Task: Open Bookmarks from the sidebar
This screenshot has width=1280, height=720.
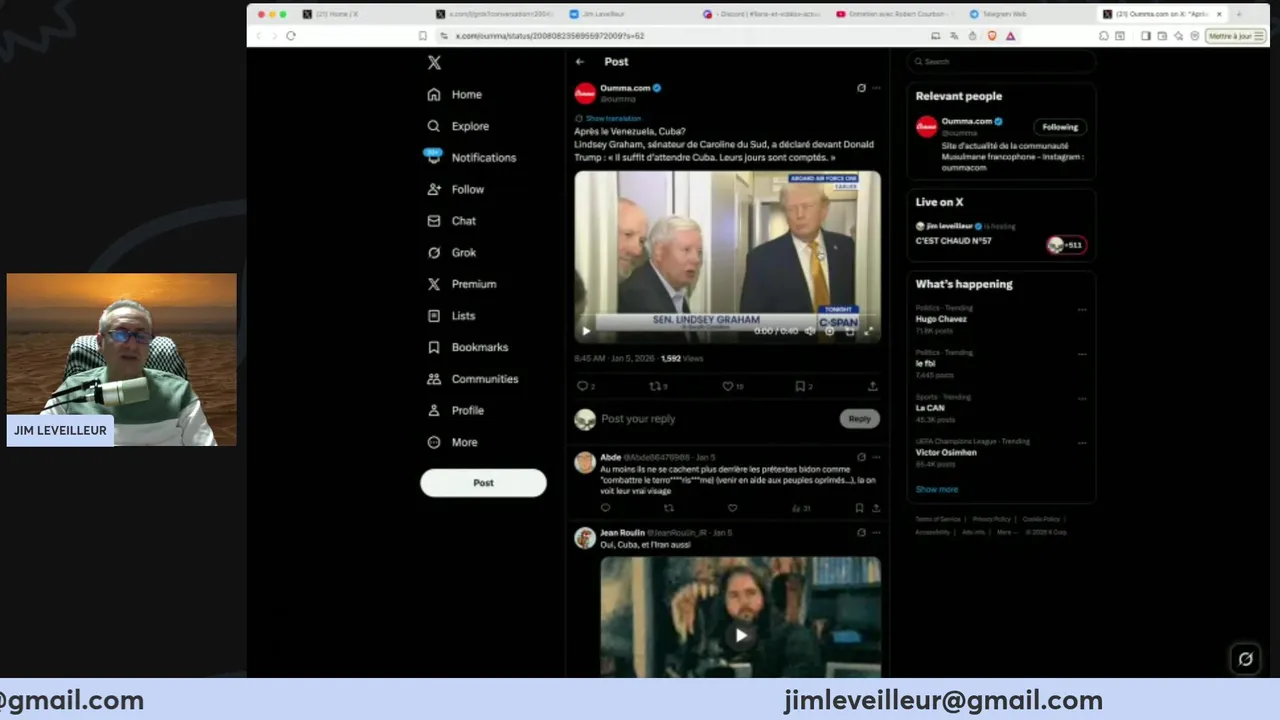Action: 468,347
